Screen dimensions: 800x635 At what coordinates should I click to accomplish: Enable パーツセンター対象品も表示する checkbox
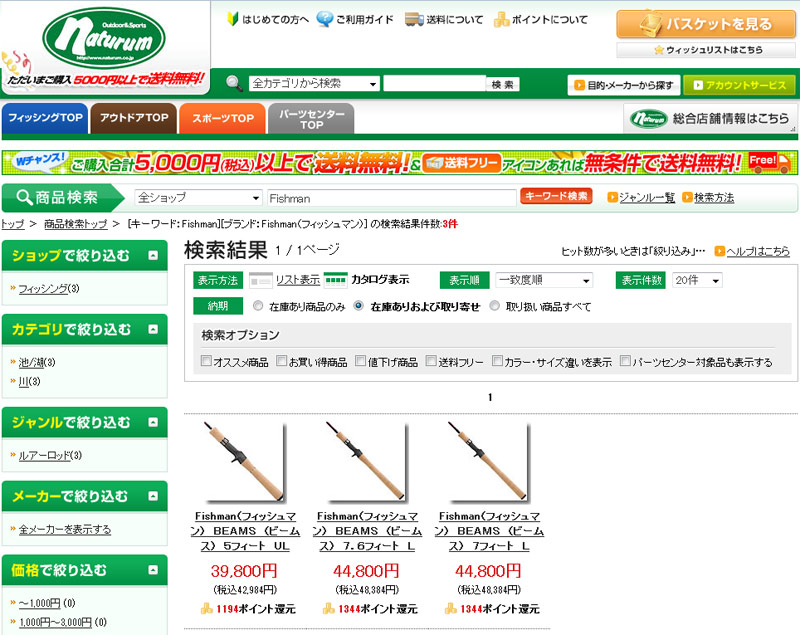[626, 361]
